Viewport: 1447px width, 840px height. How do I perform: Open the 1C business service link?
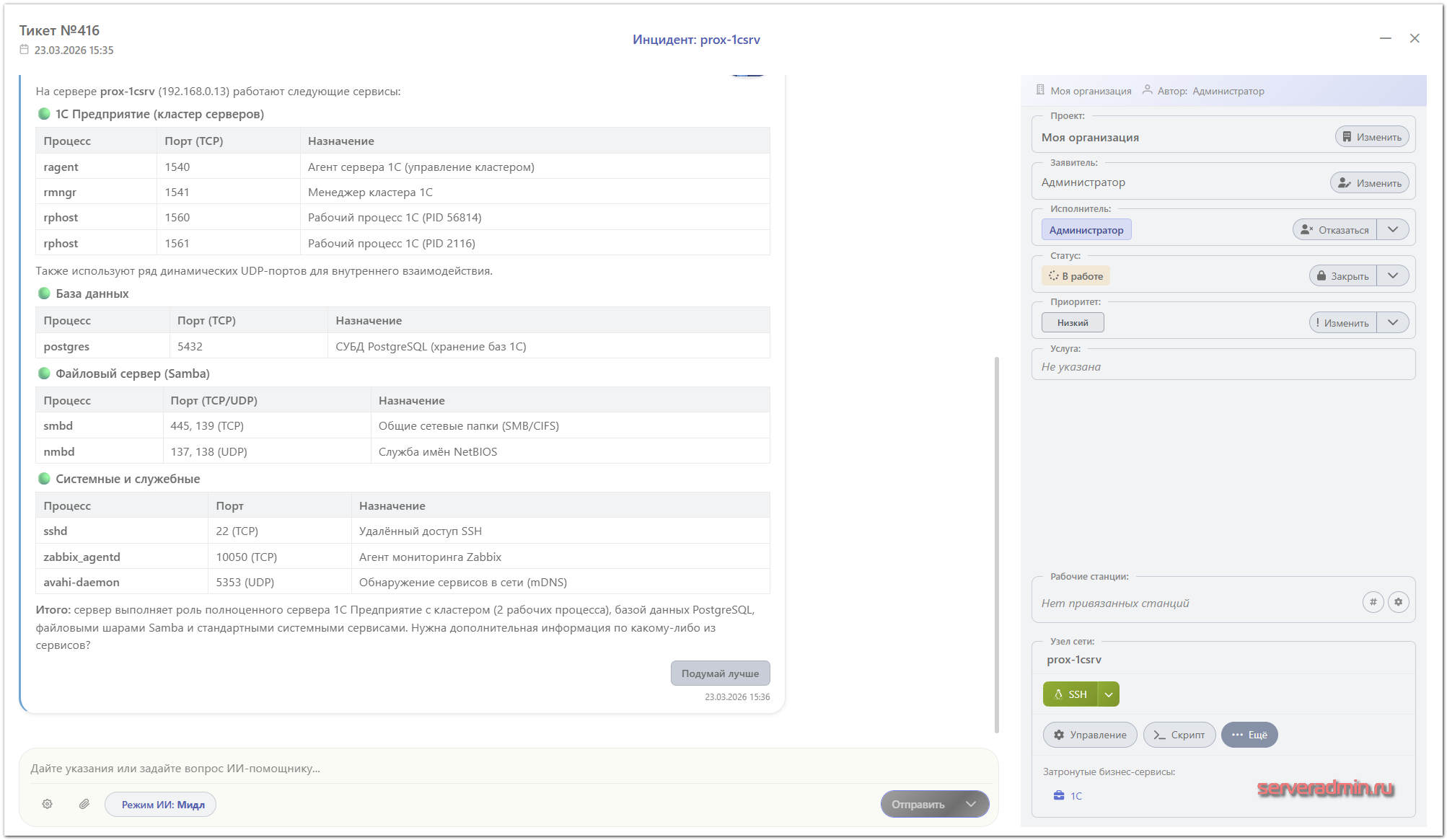pos(1076,796)
